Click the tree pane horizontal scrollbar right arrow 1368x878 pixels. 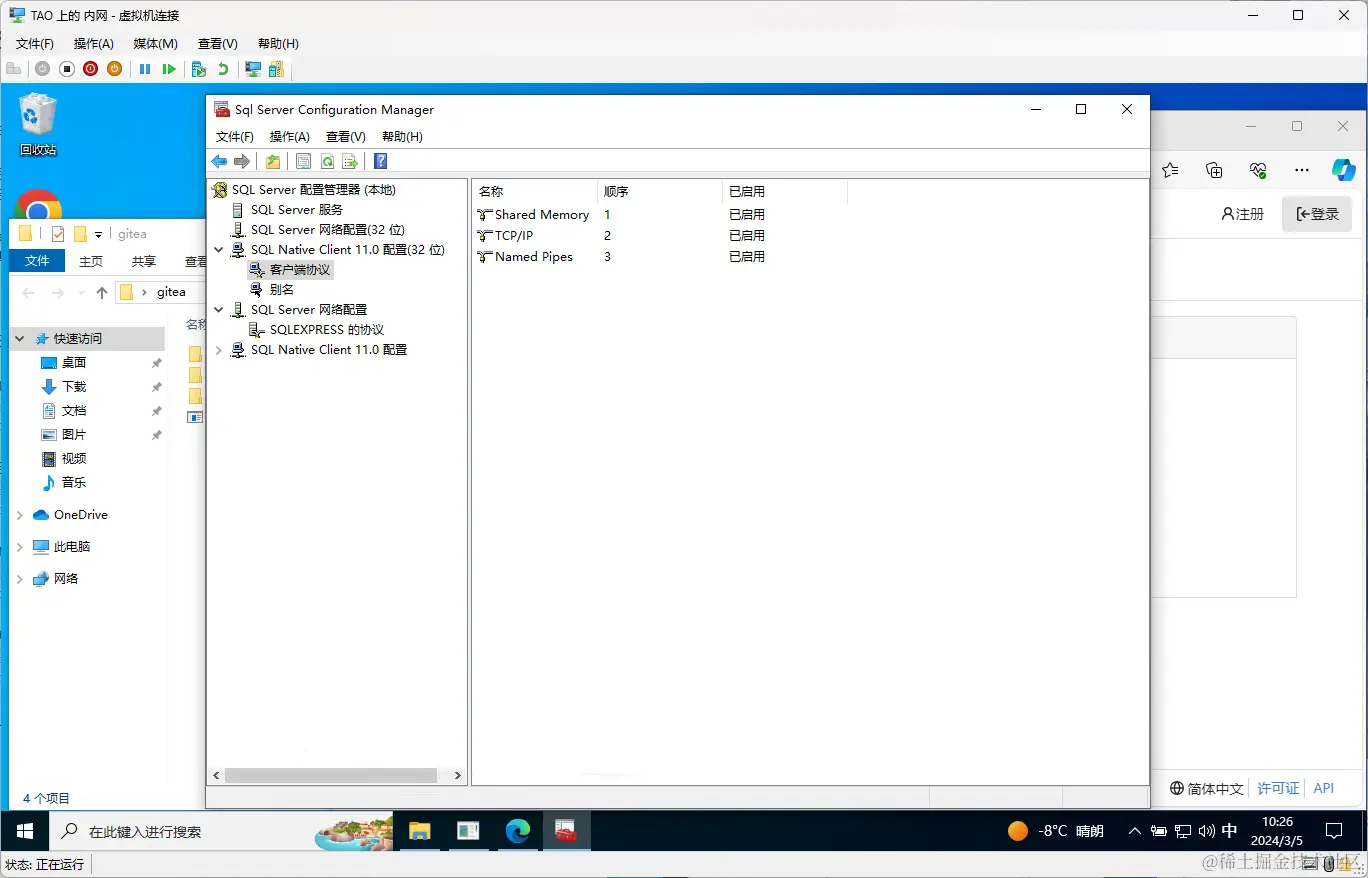[458, 775]
